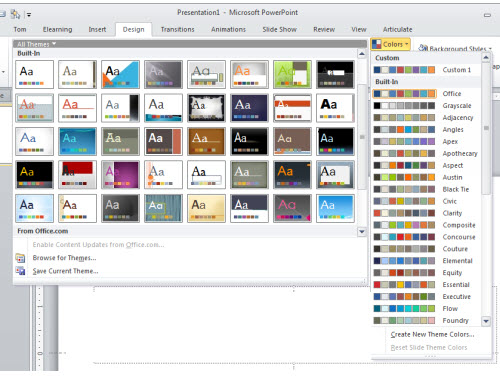Apply the Apothecary color scheme

426,153
